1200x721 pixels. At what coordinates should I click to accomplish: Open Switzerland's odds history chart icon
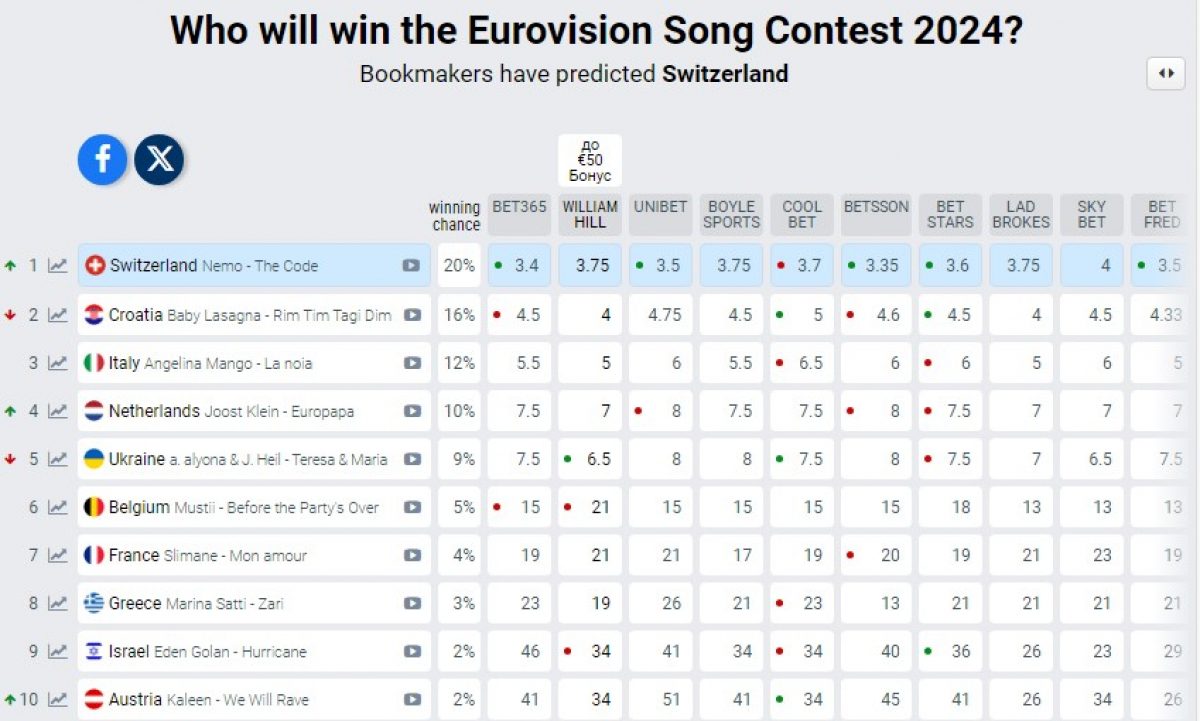tap(58, 266)
